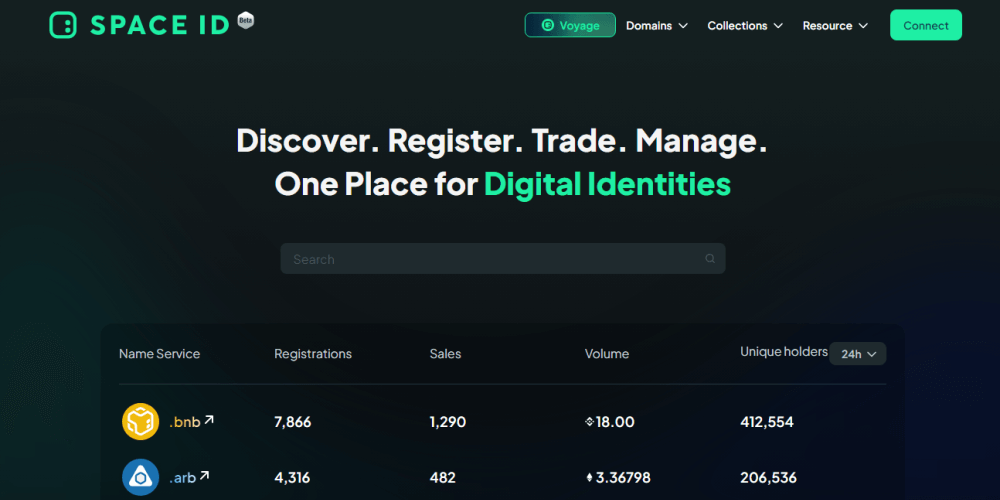
Task: Click the Connect wallet button
Action: (x=926, y=26)
